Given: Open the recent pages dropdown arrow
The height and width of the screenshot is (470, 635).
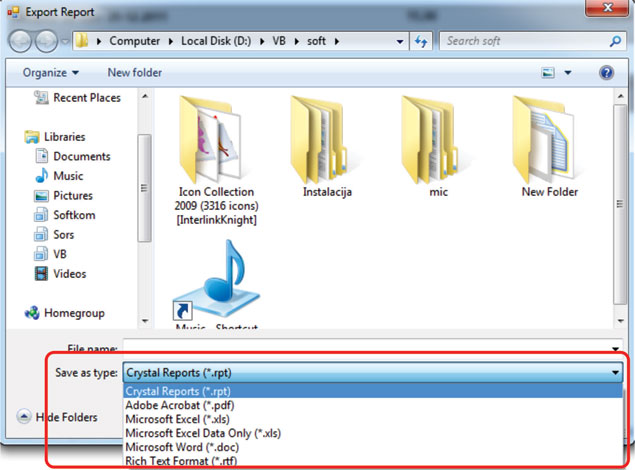Looking at the screenshot, I should 65,41.
